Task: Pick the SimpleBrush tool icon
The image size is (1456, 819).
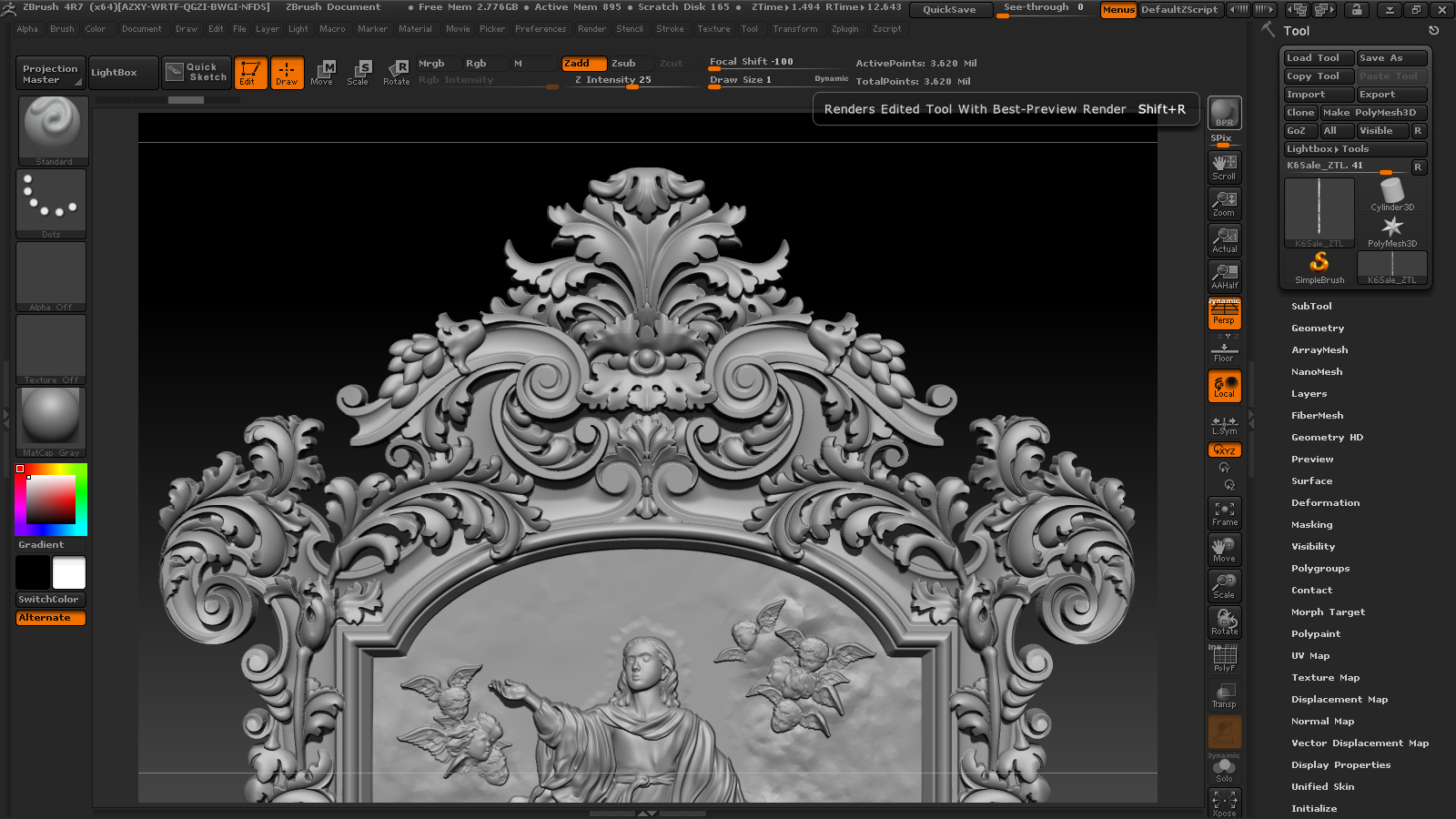Action: (x=1319, y=268)
